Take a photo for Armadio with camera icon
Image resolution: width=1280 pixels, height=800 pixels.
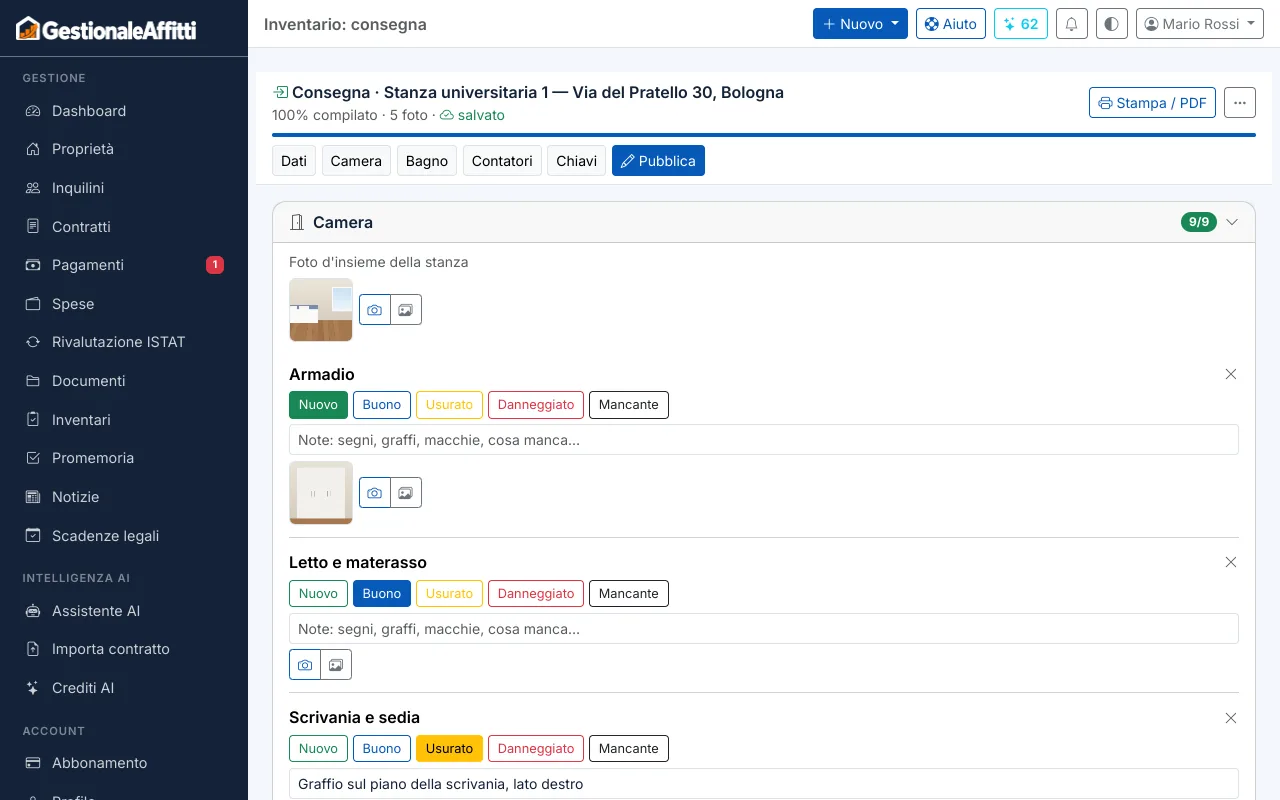click(x=375, y=493)
